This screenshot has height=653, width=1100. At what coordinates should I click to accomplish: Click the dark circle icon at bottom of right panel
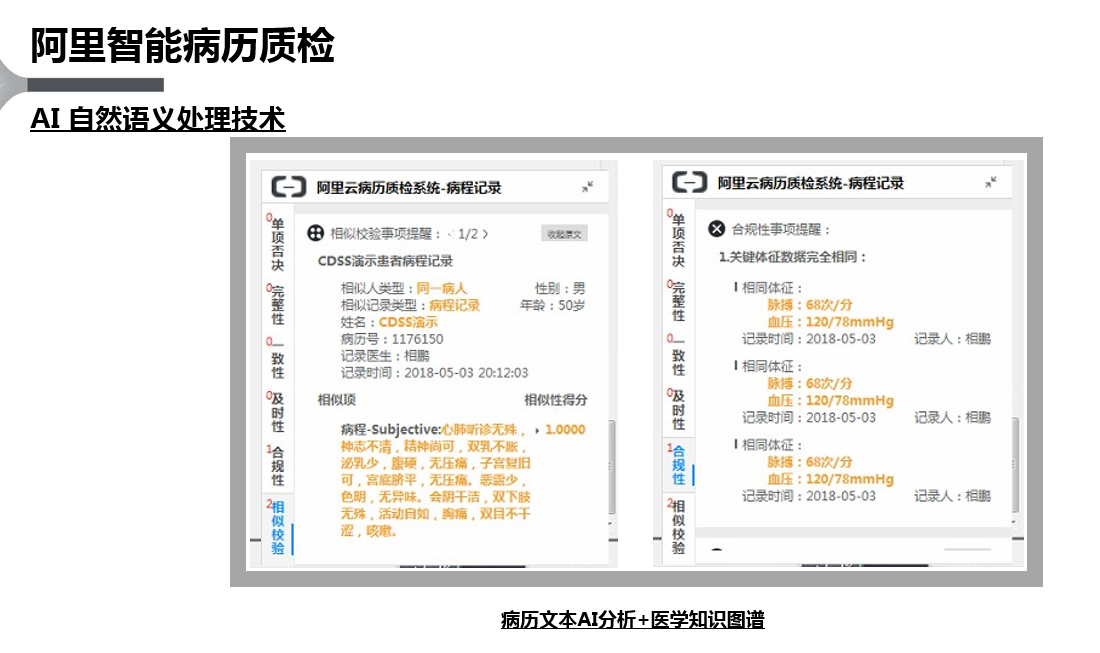(x=714, y=547)
